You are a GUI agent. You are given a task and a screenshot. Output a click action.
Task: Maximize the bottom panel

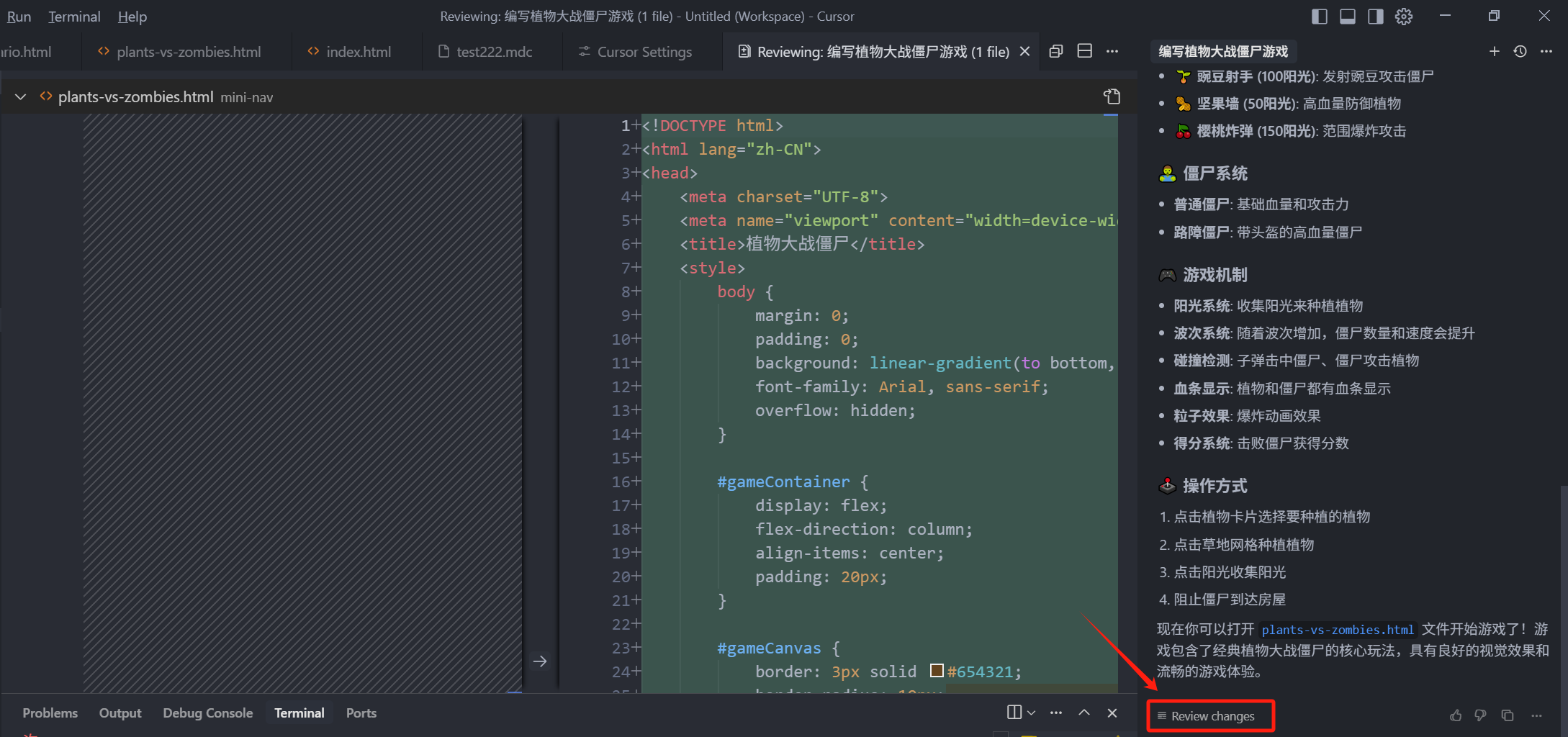pos(1084,713)
